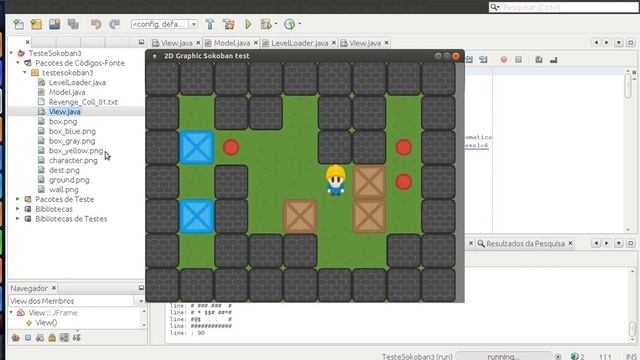Viewport: 640px width, 360px height.
Task: Click the red record macro icon
Action: coord(504,60)
